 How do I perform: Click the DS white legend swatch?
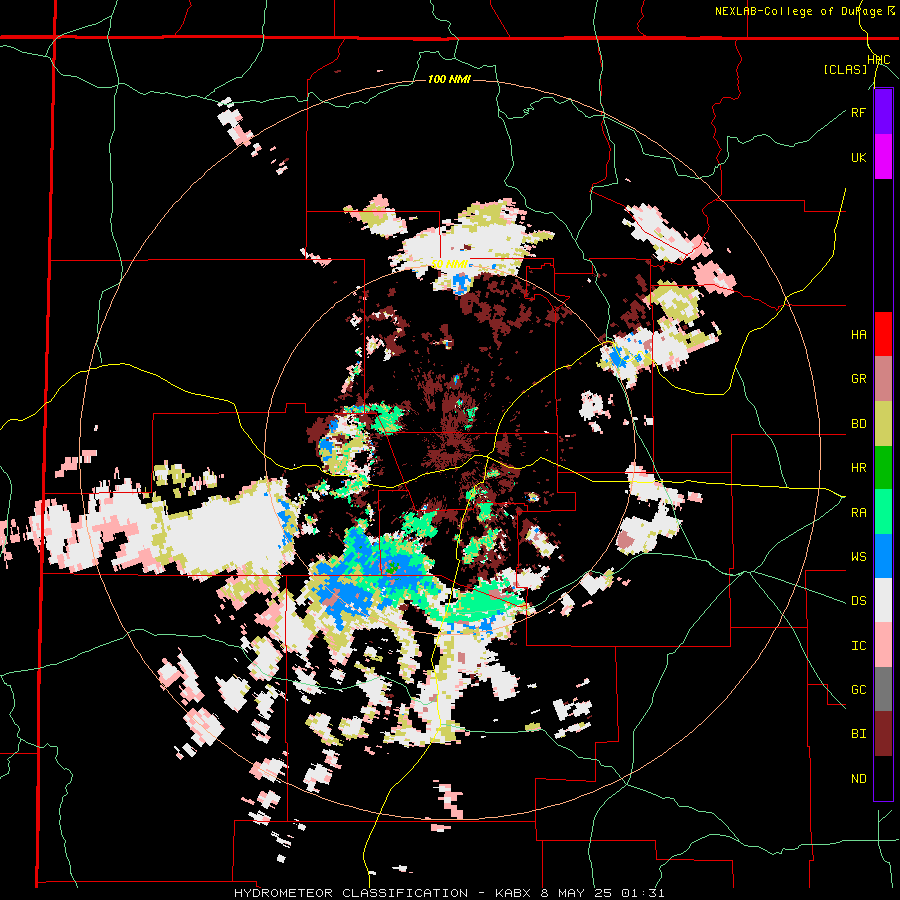coord(883,600)
